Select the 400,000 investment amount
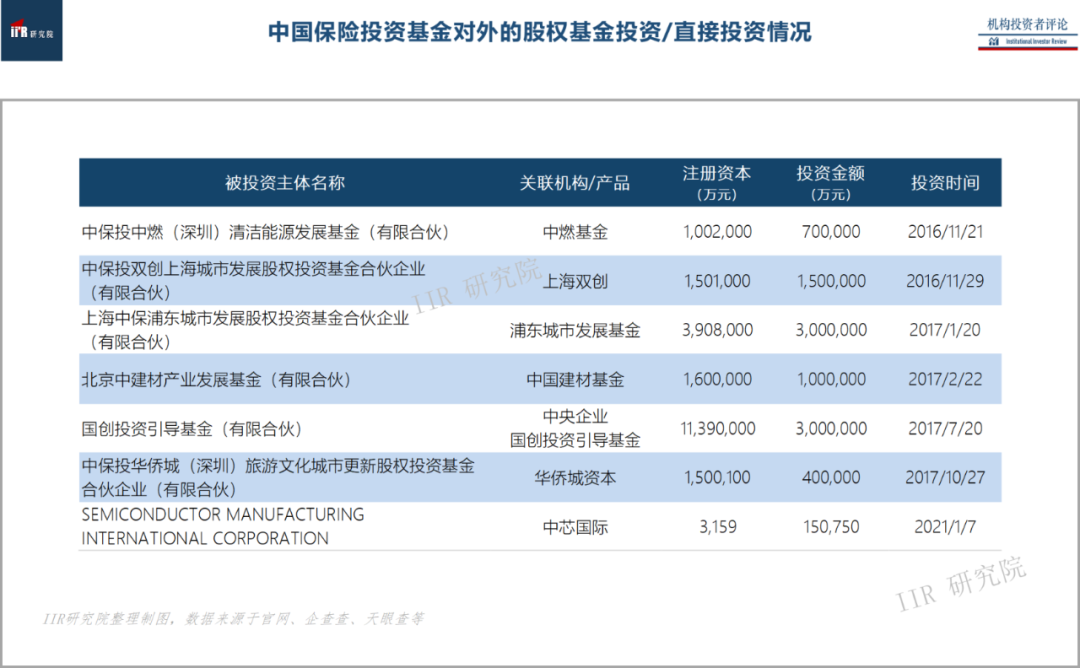1080x668 pixels. (831, 478)
